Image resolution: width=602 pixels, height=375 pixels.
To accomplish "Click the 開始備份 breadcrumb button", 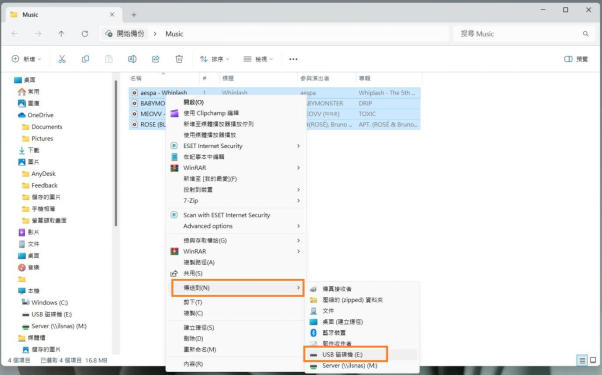I will tap(125, 34).
